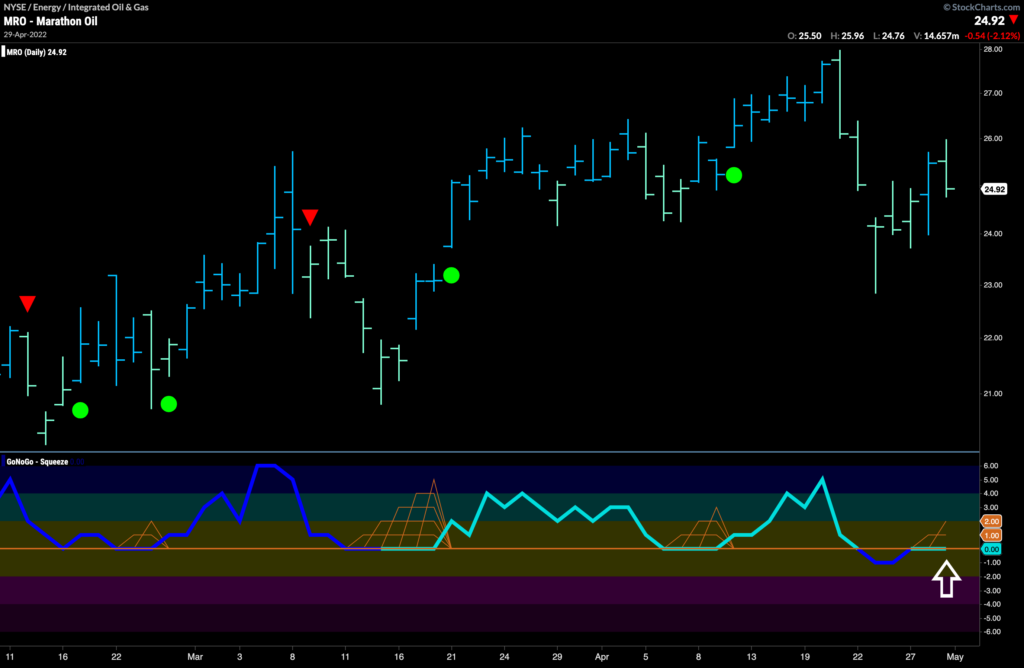Select the MRO (Daily) 24.92 legend label
Viewport: 1024px width, 668px height.
tap(37, 52)
